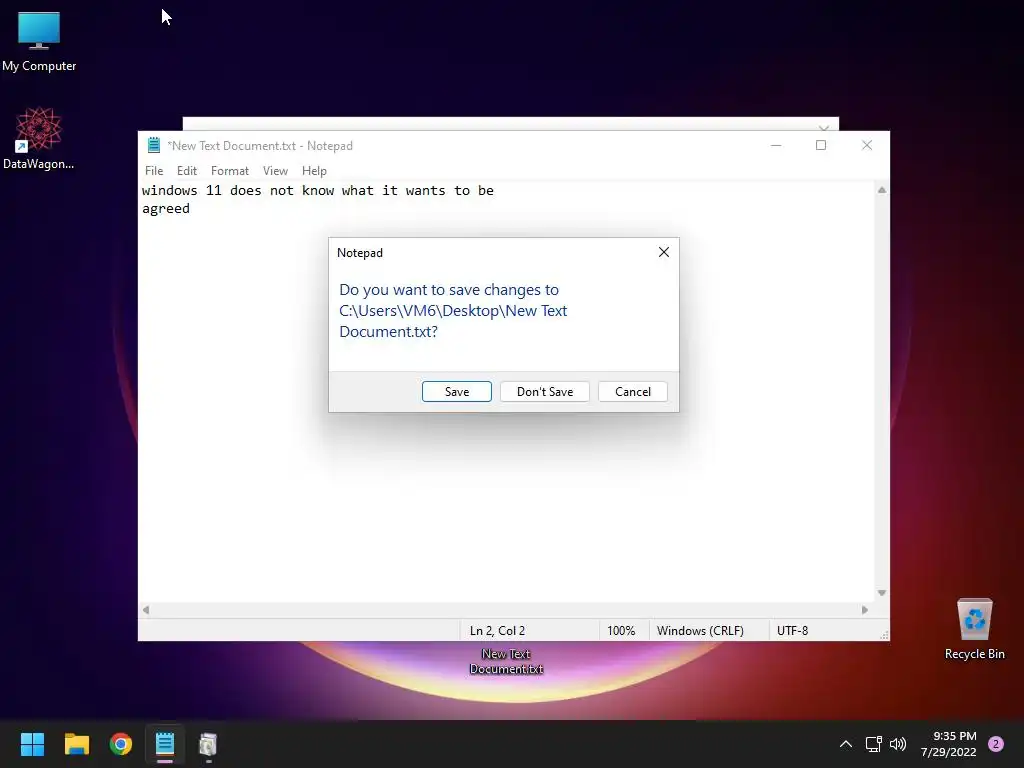The height and width of the screenshot is (768, 1024).
Task: Open the clock showing 9:35 PM
Action: point(948,744)
